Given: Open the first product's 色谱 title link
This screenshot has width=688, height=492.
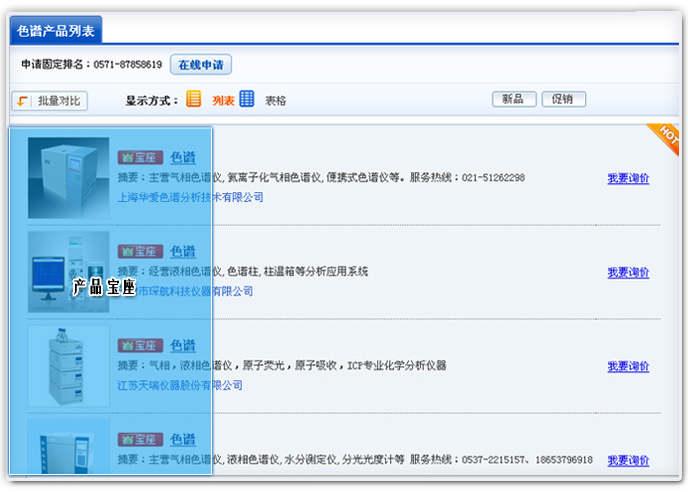Looking at the screenshot, I should coord(183,158).
